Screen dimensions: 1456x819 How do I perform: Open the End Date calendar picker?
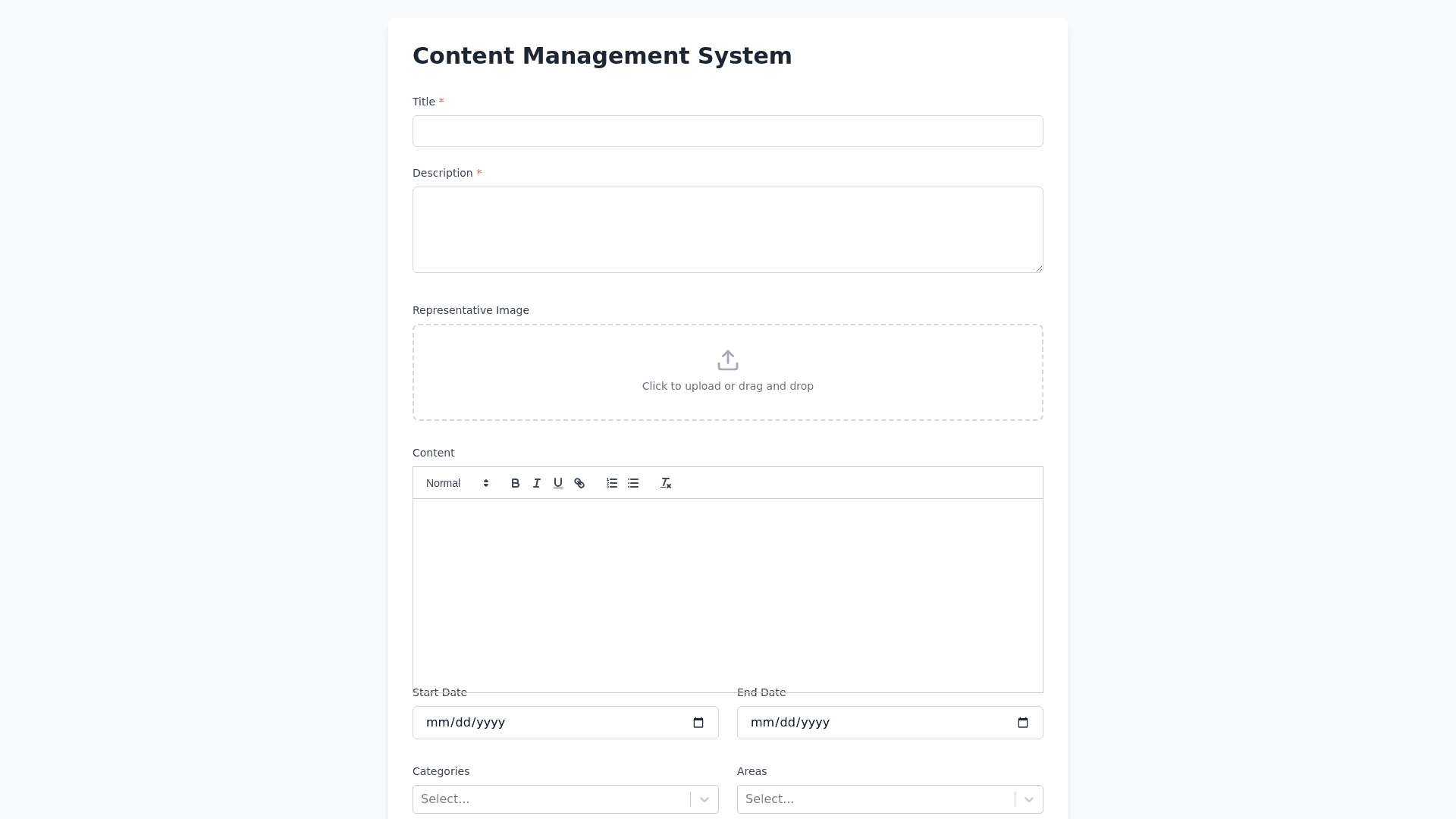1023,723
